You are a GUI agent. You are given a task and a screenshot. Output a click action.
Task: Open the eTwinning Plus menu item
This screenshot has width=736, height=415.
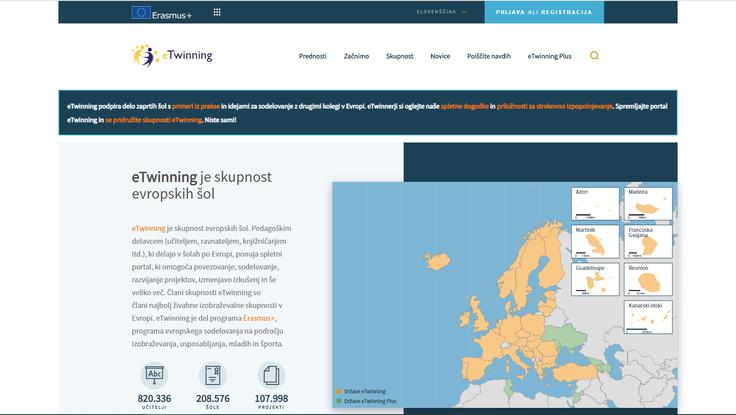point(550,56)
